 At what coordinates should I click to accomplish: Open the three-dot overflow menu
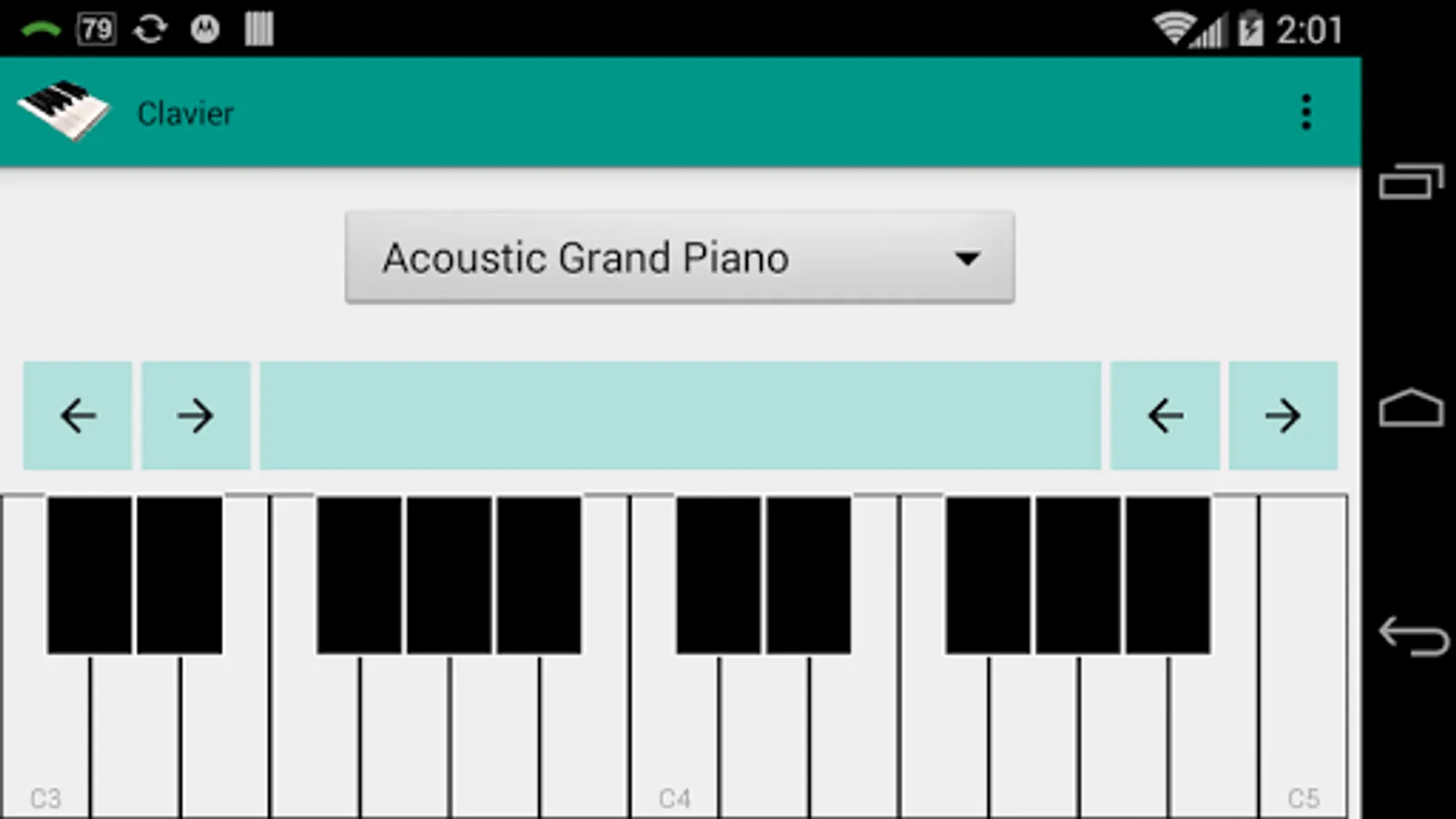point(1306,113)
